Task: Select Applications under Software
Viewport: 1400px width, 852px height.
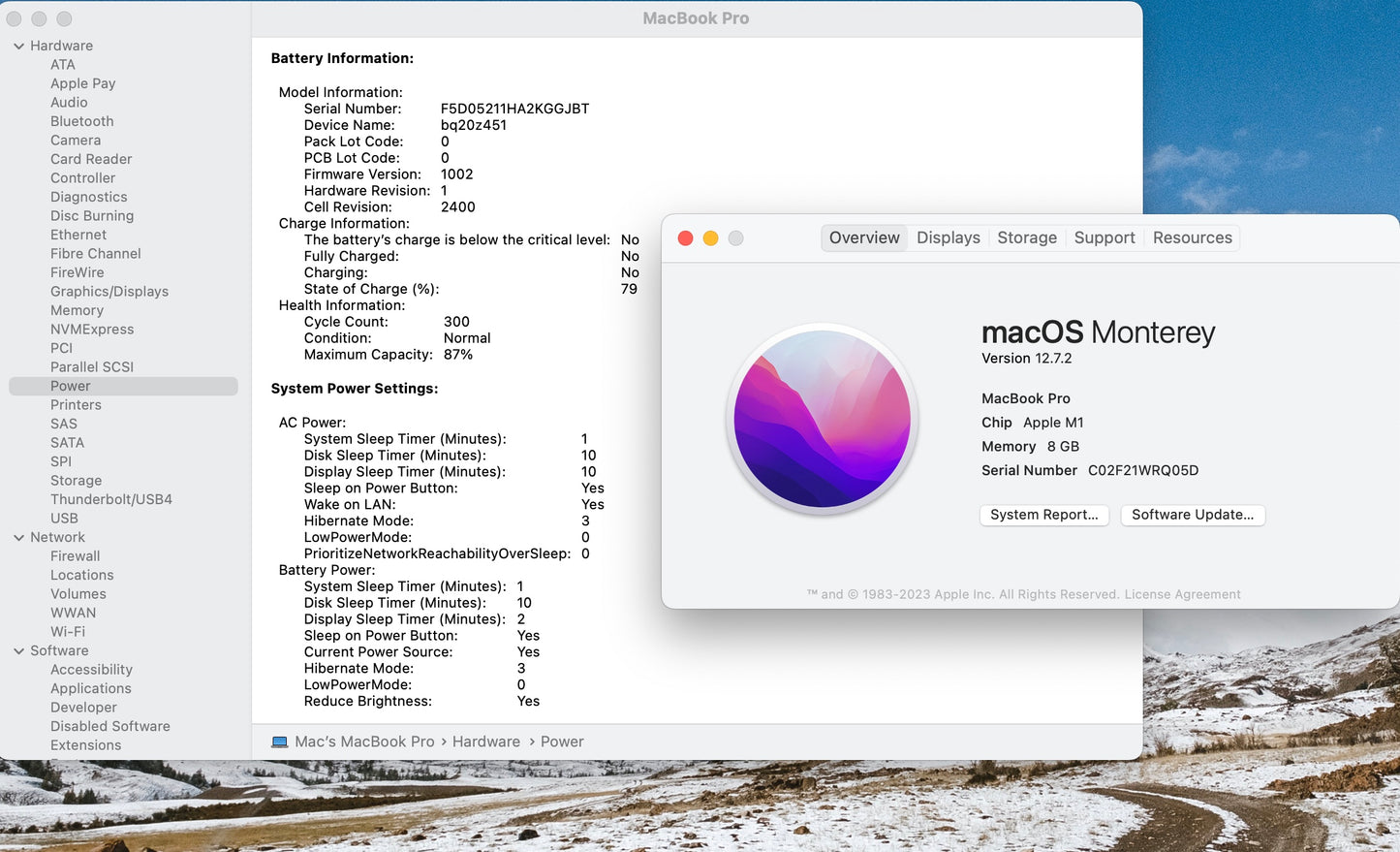Action: pos(91,689)
